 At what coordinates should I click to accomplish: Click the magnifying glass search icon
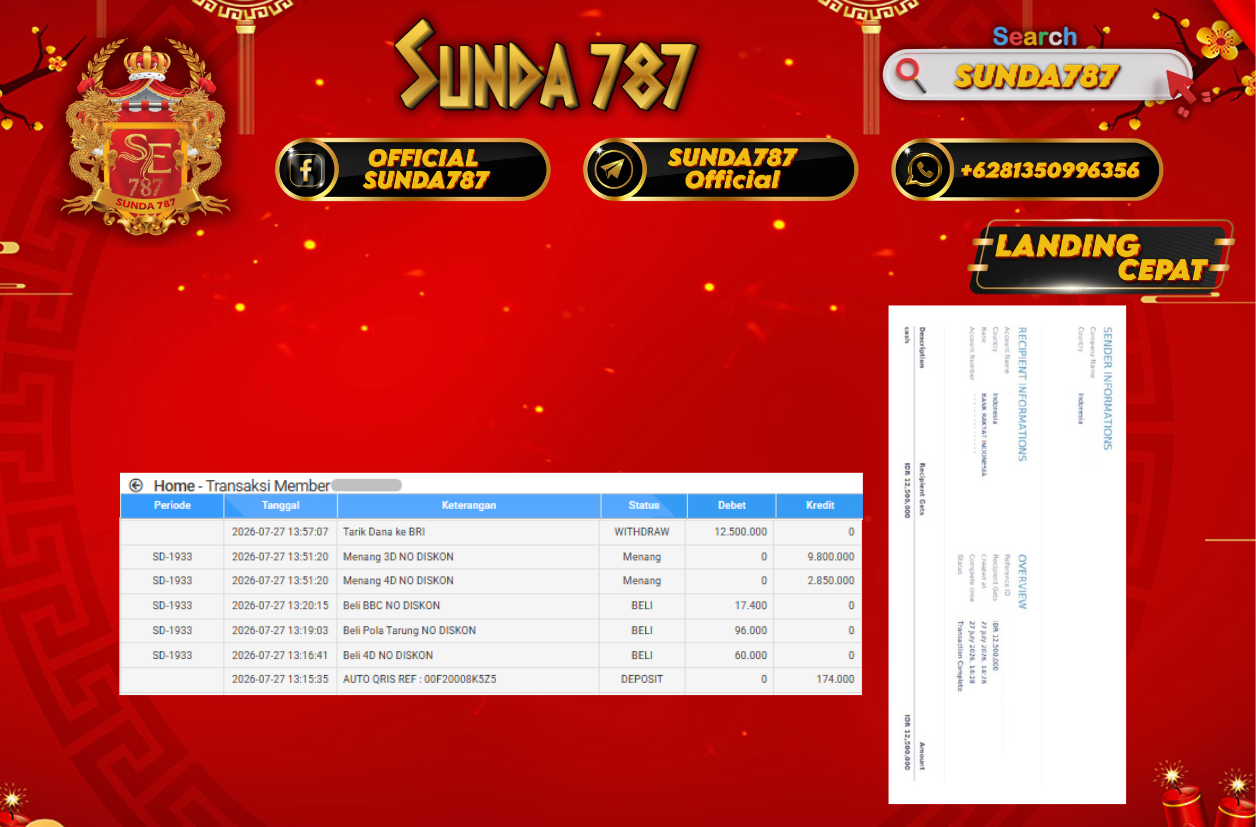click(911, 75)
